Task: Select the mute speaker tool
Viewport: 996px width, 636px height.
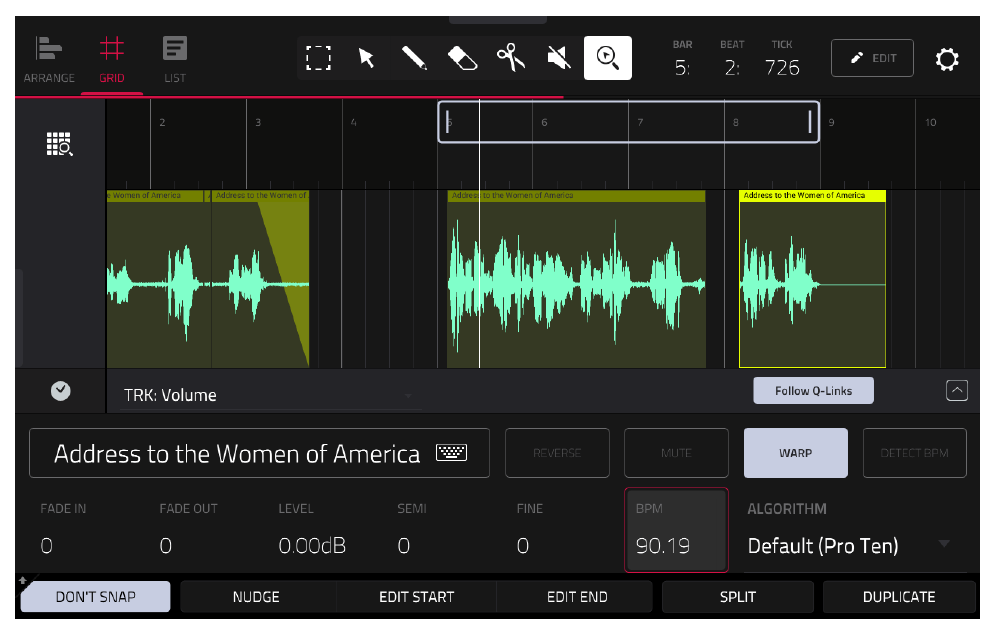Action: pos(559,58)
